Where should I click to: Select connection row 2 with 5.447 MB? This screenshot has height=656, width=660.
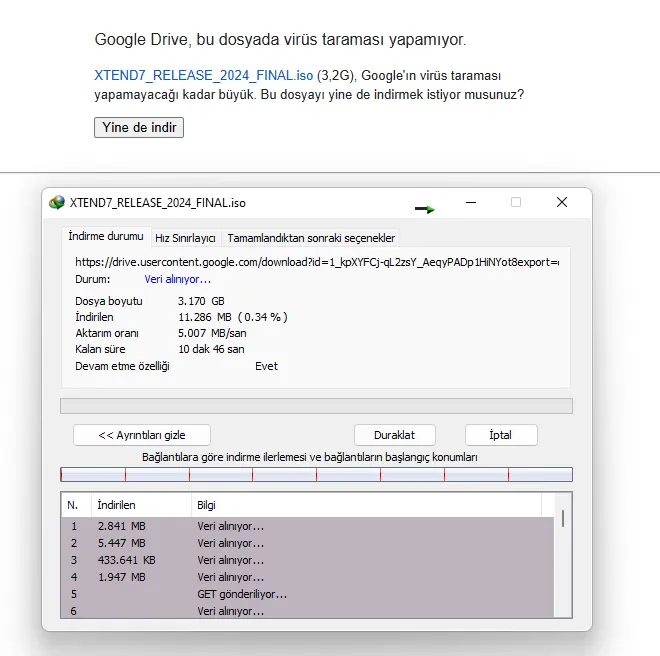tap(308, 543)
